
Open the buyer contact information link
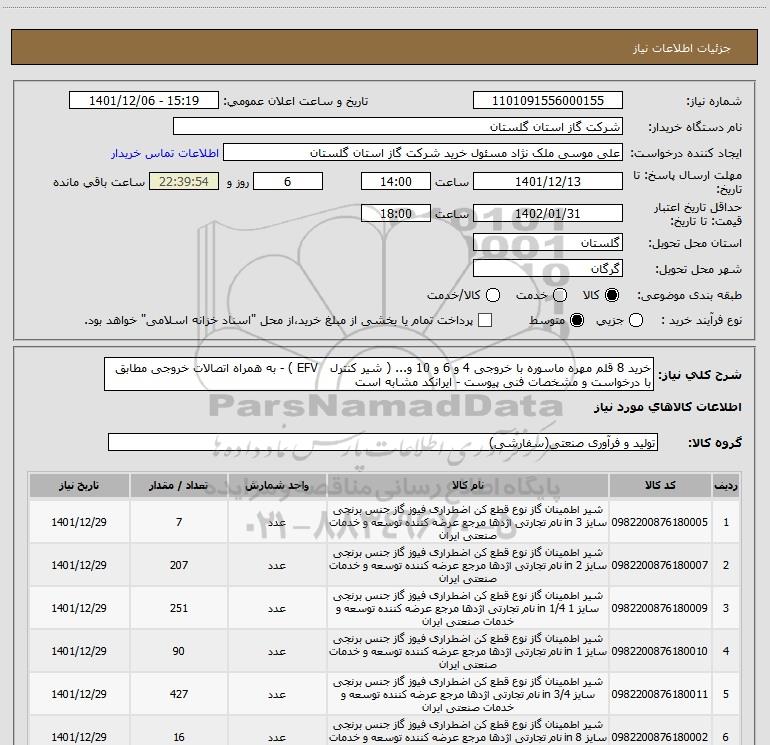point(165,153)
